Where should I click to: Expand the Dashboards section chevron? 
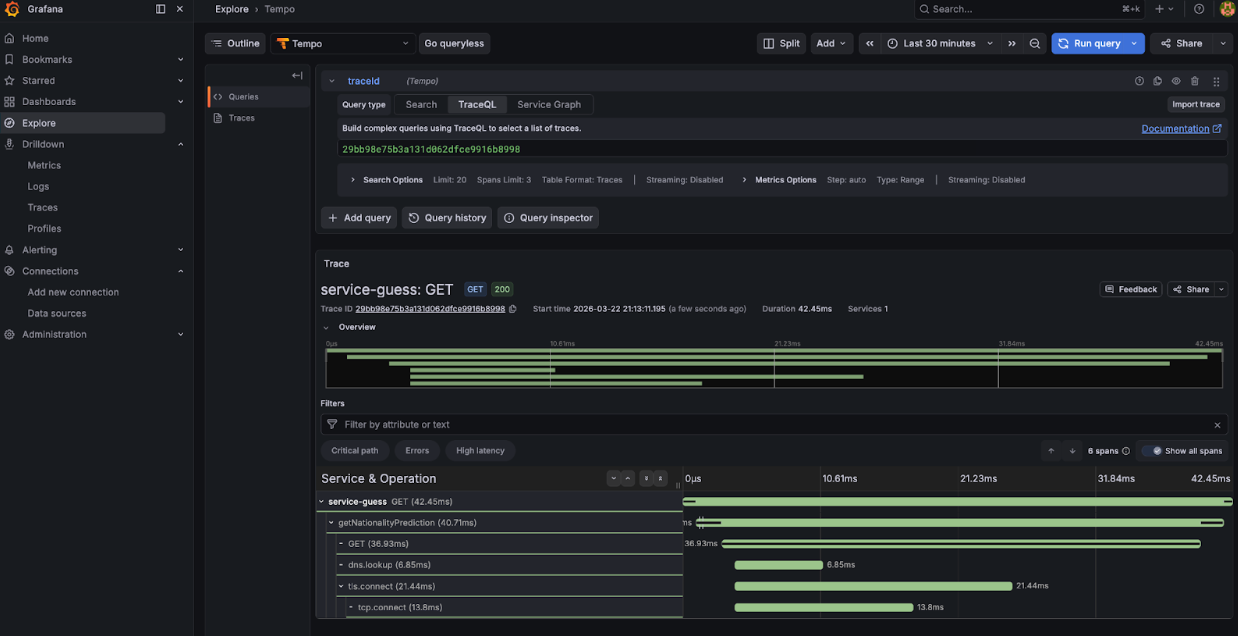click(181, 102)
